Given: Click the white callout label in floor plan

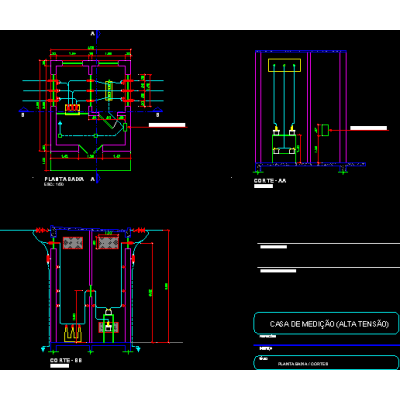Looking at the screenshot, I should [x=167, y=125].
